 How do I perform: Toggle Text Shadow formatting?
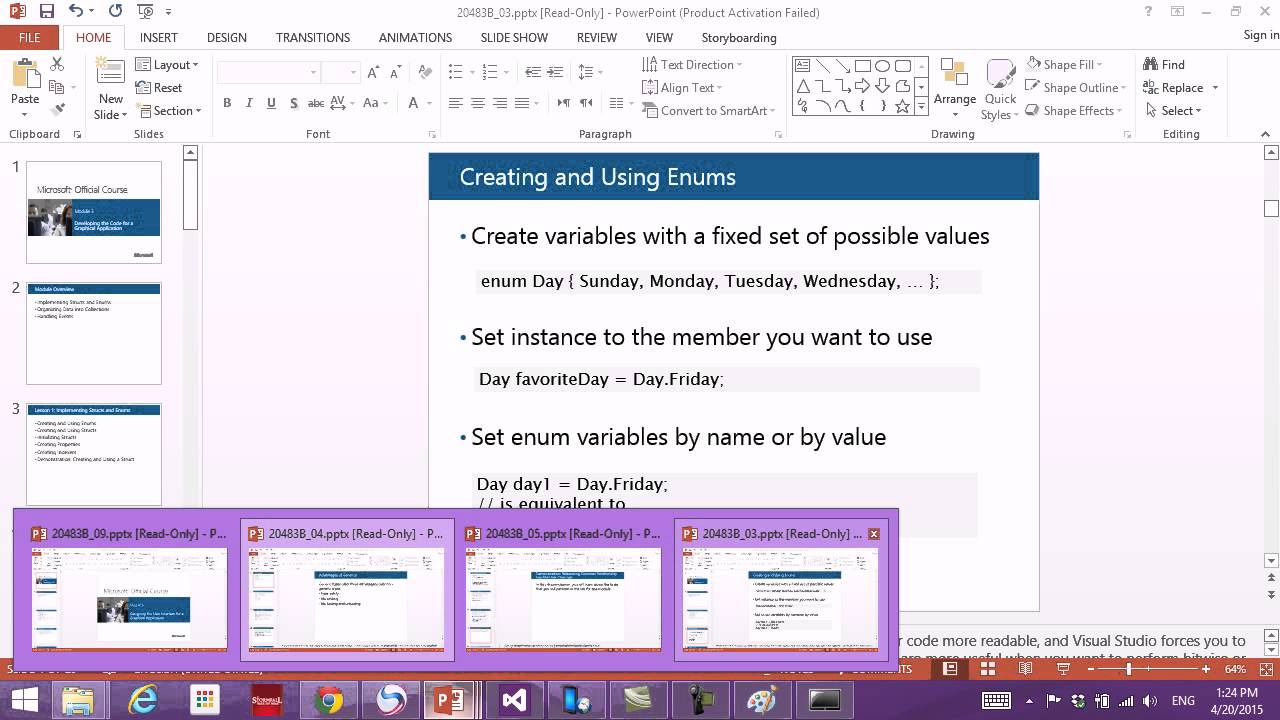click(x=293, y=103)
